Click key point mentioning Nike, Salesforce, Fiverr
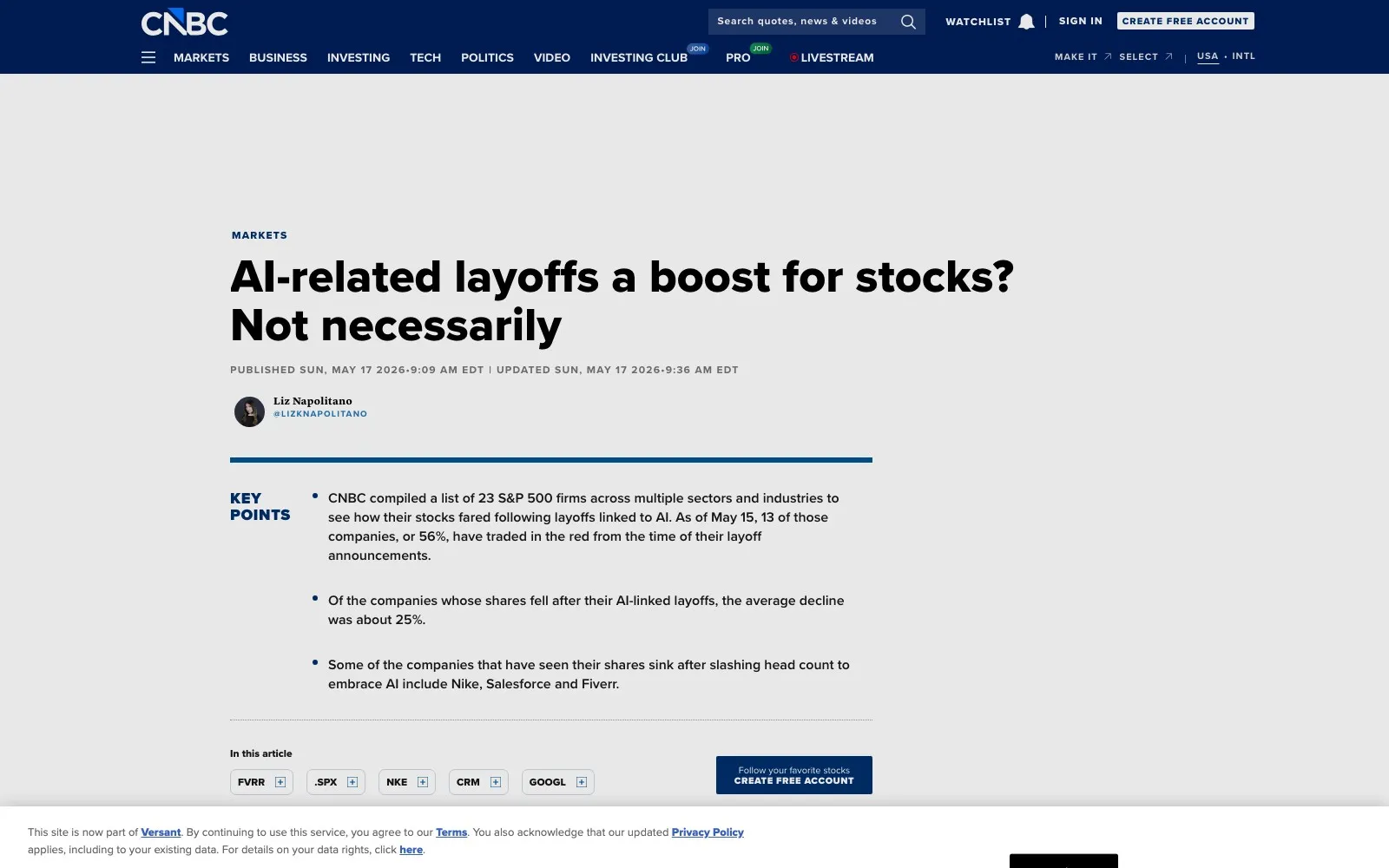Image resolution: width=1389 pixels, height=868 pixels. coord(589,674)
